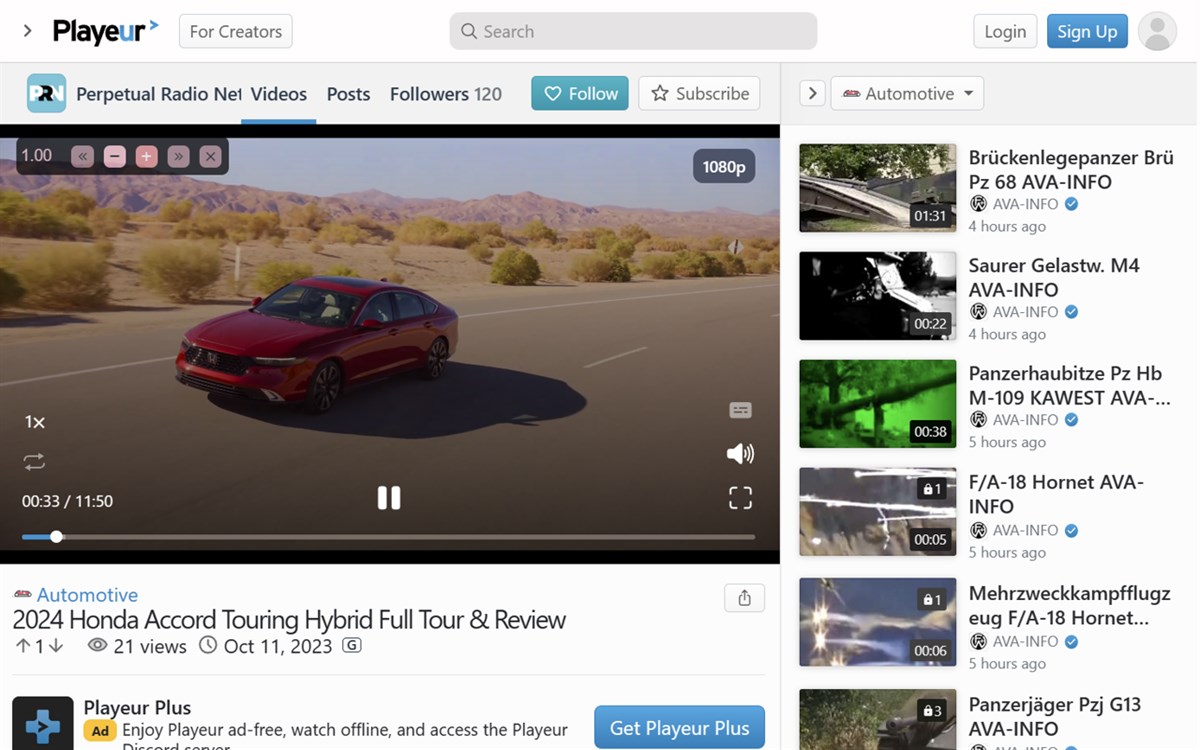1200x750 pixels.
Task: Mute the video volume
Action: [x=740, y=454]
